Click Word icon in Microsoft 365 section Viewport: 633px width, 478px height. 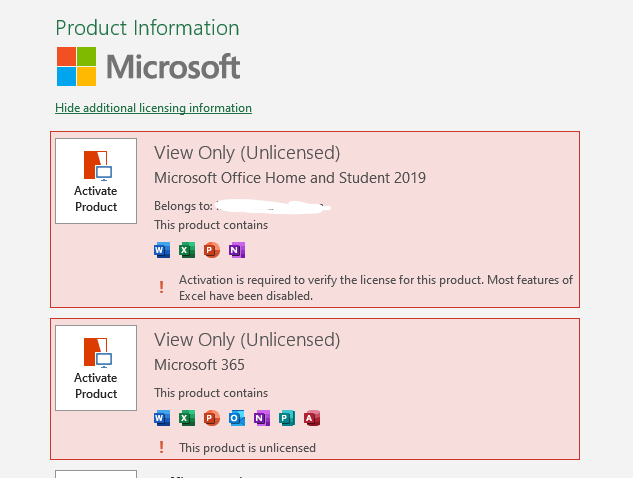162,418
